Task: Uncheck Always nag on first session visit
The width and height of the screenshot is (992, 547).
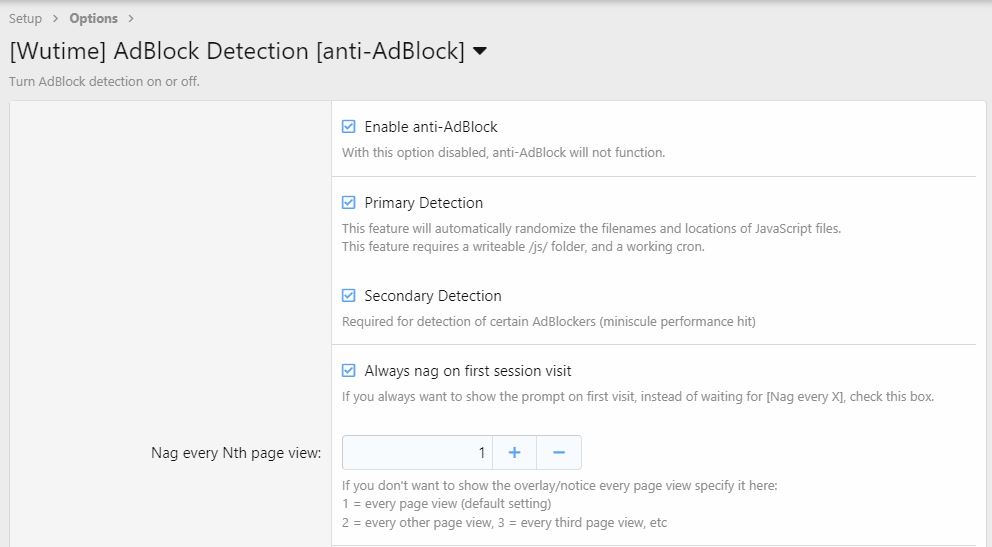Action: 349,371
